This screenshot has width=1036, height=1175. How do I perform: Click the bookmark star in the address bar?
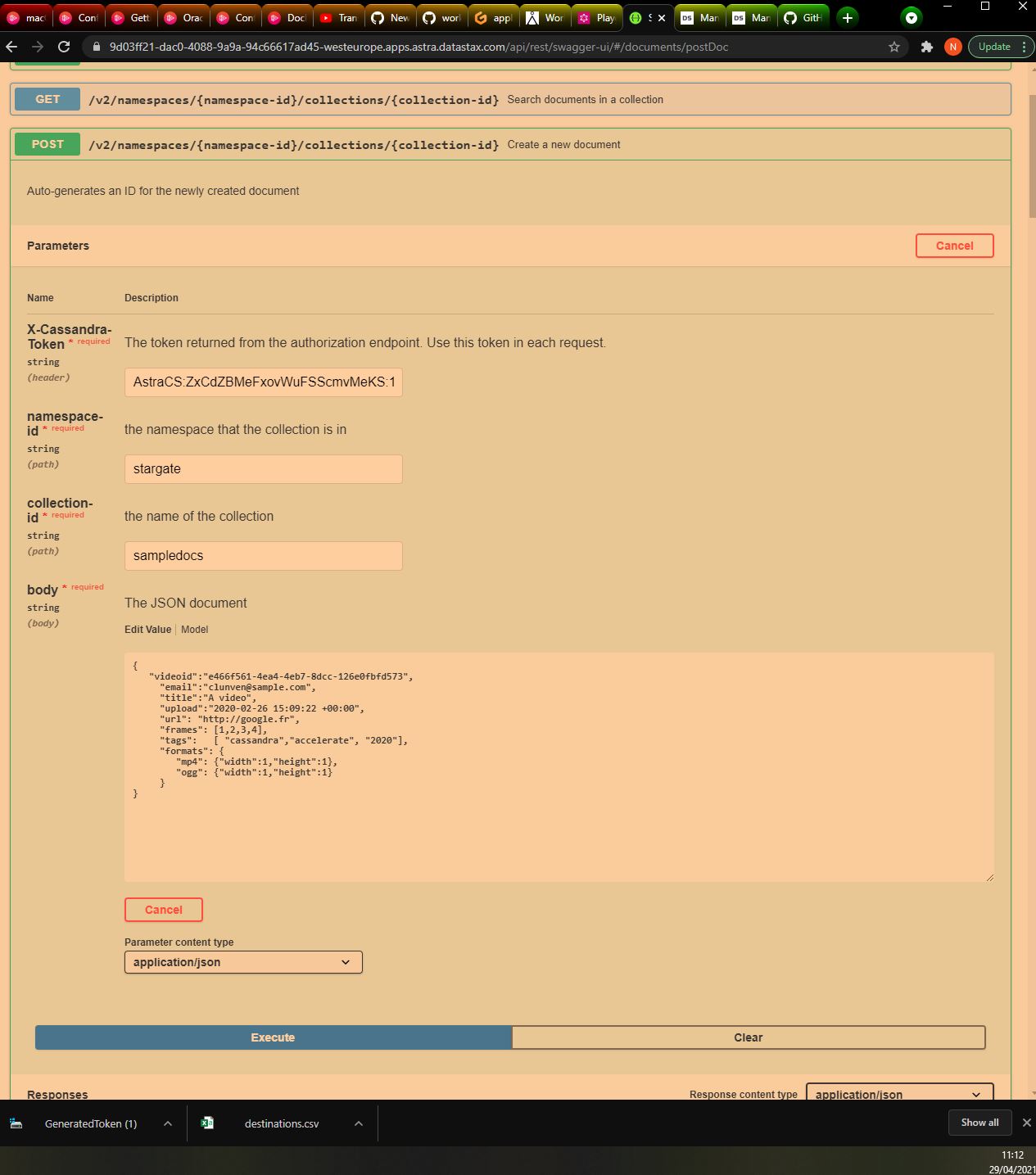coord(893,47)
